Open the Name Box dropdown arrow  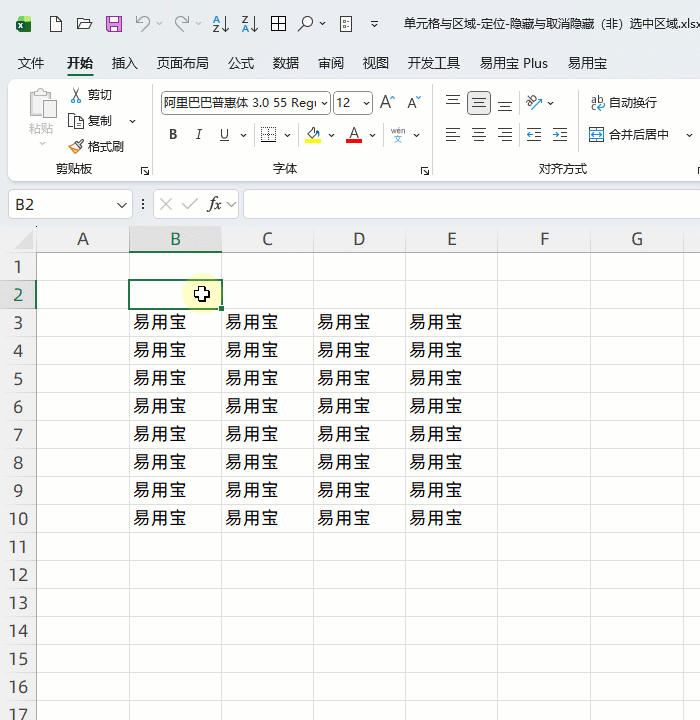coord(122,205)
